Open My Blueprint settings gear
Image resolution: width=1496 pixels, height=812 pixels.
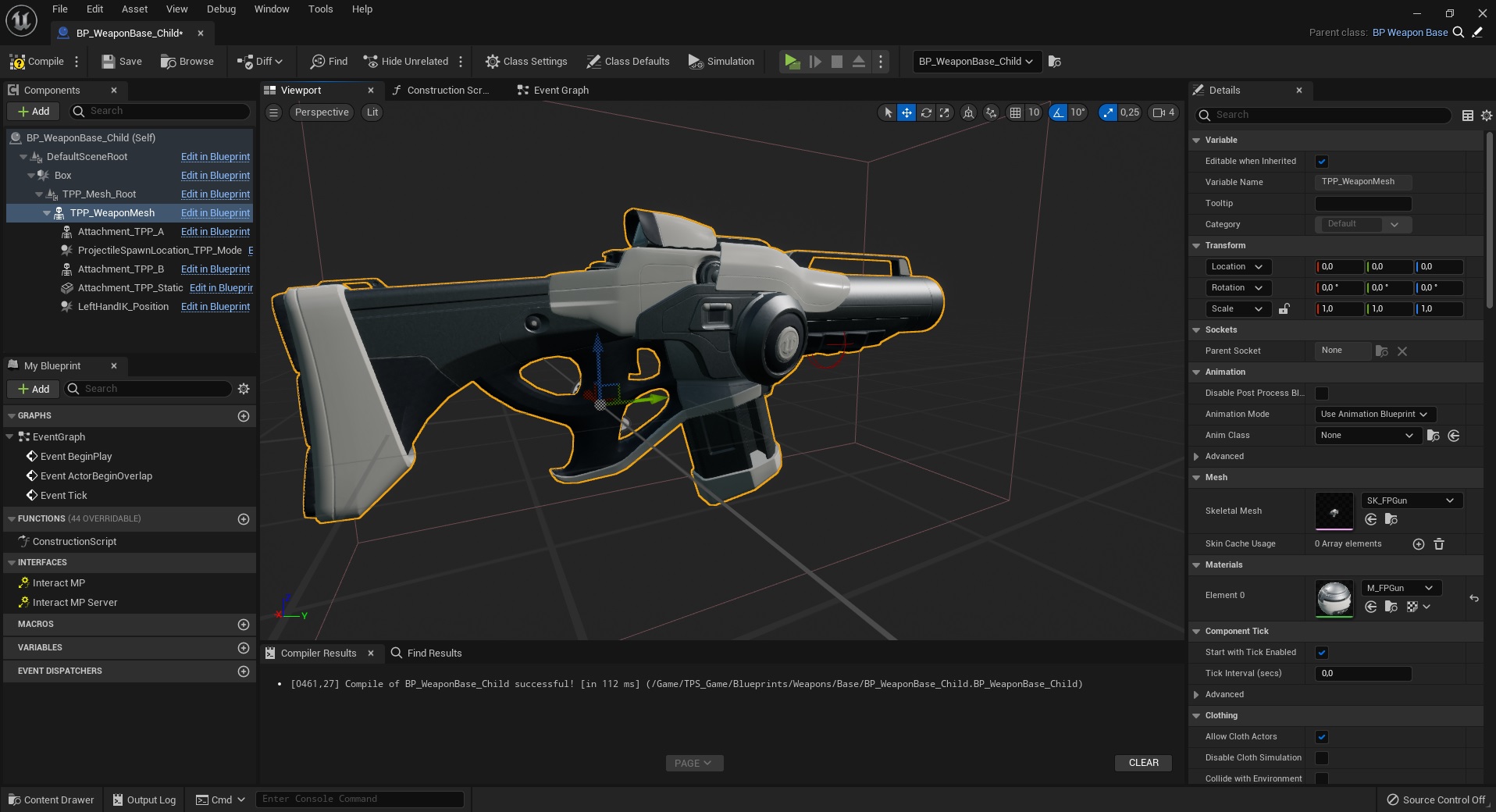coord(244,389)
